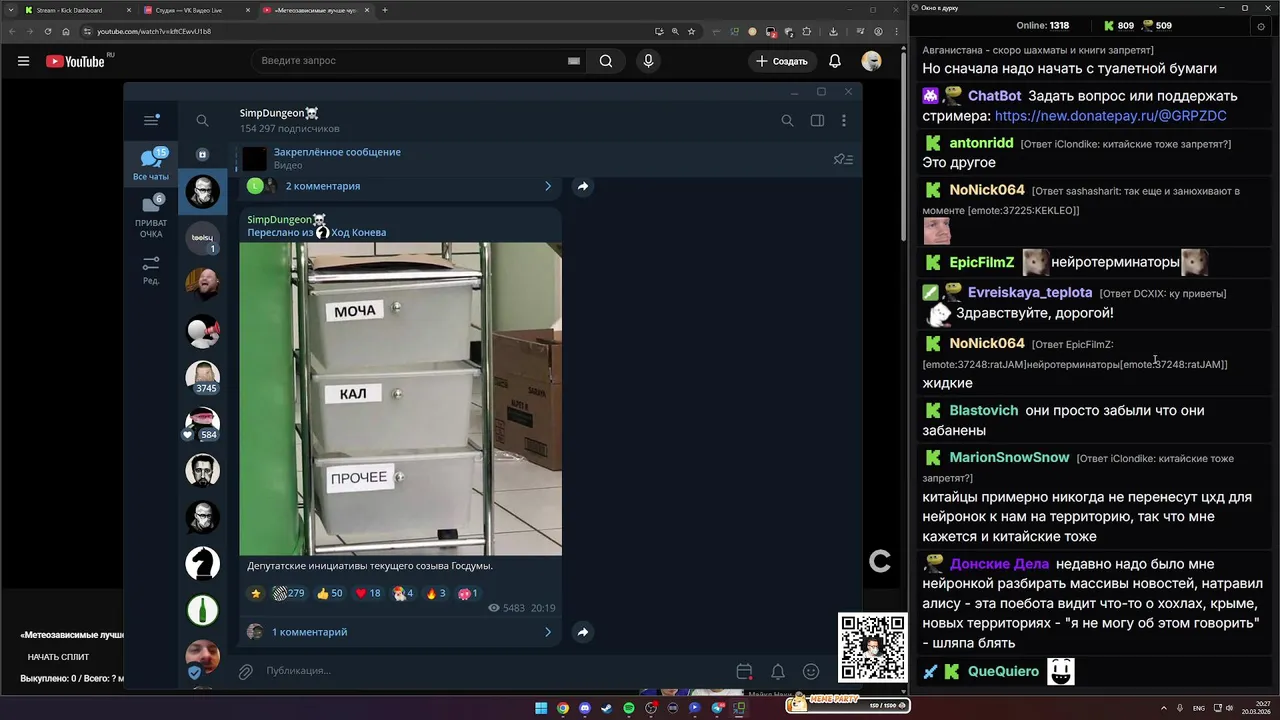Toggle the Telegram right sidebar panel

(817, 121)
